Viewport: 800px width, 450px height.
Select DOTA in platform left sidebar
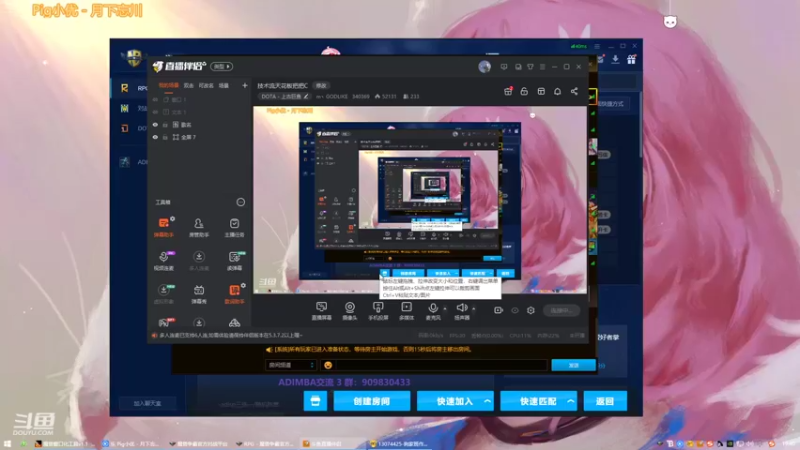(x=134, y=128)
